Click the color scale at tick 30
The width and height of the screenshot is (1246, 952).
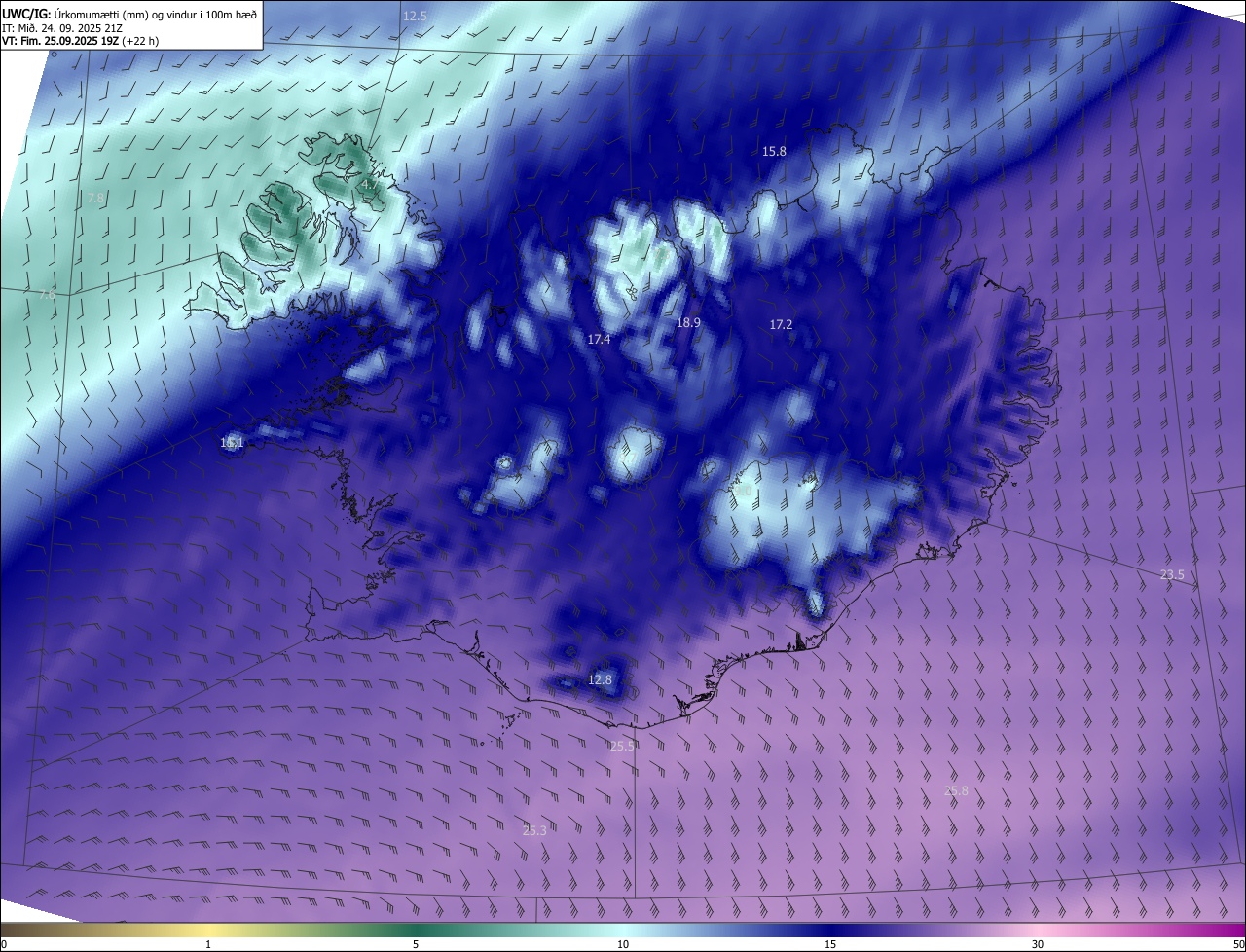pos(1038,931)
